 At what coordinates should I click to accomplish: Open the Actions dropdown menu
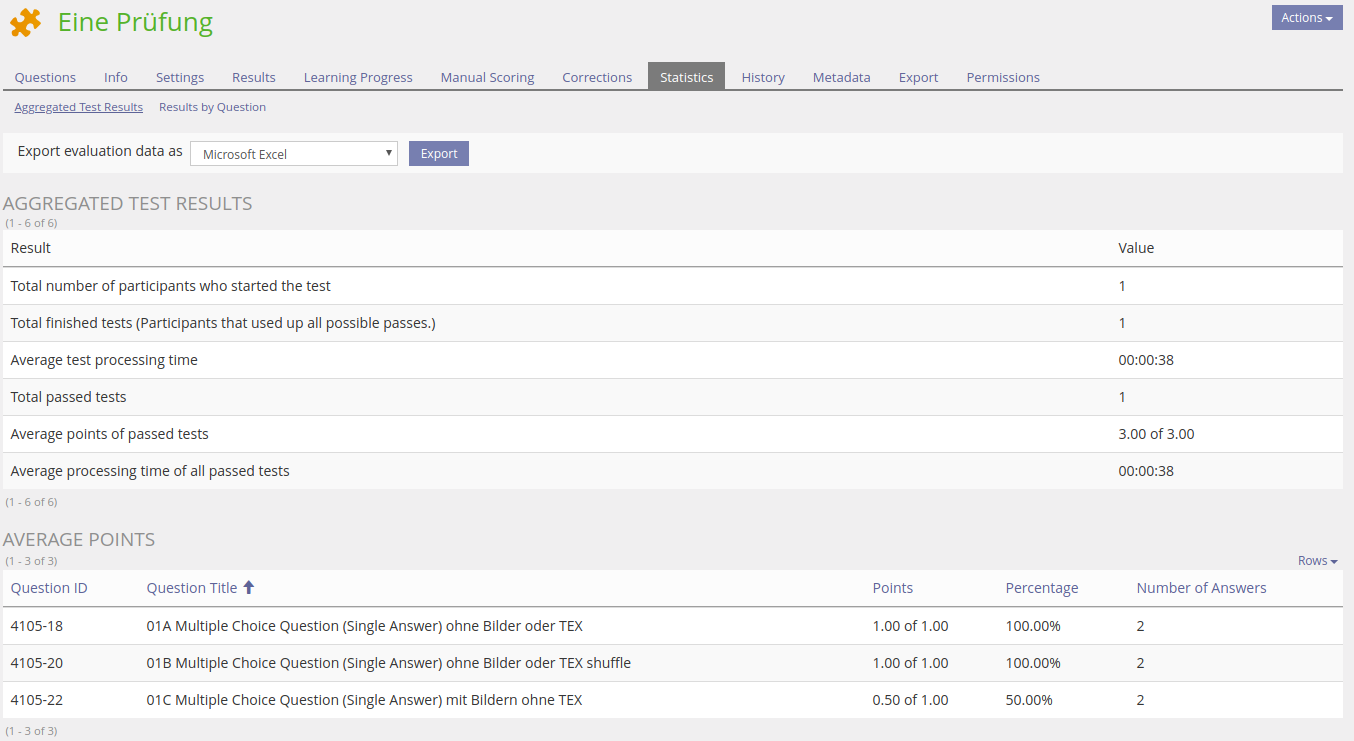pos(1306,18)
